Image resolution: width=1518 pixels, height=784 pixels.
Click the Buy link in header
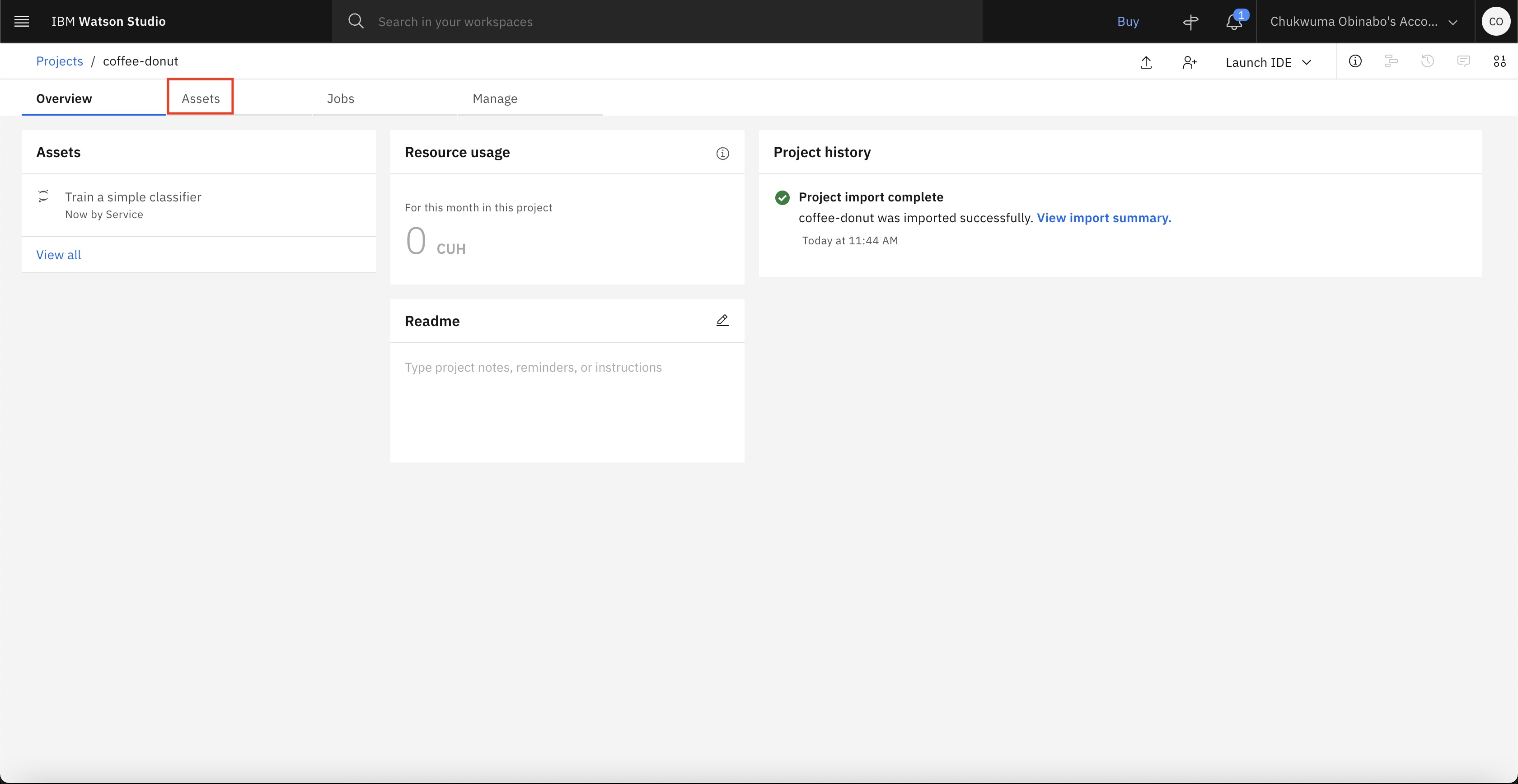coord(1128,22)
